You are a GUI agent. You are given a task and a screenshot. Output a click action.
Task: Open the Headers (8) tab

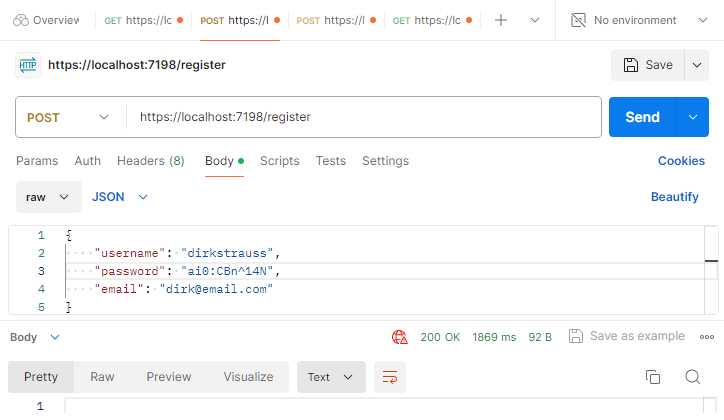coord(151,161)
